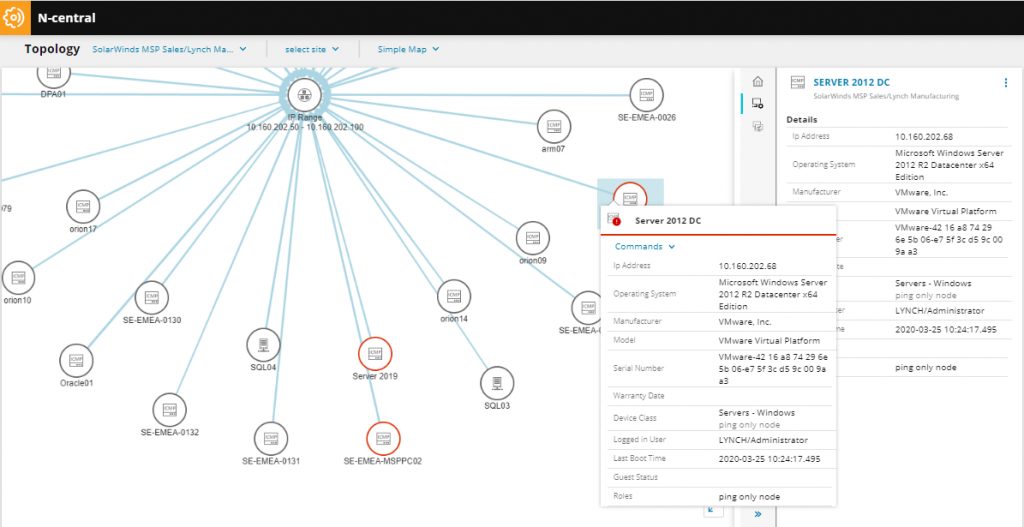Select the IP Range hub node
1024x527 pixels.
(304, 95)
